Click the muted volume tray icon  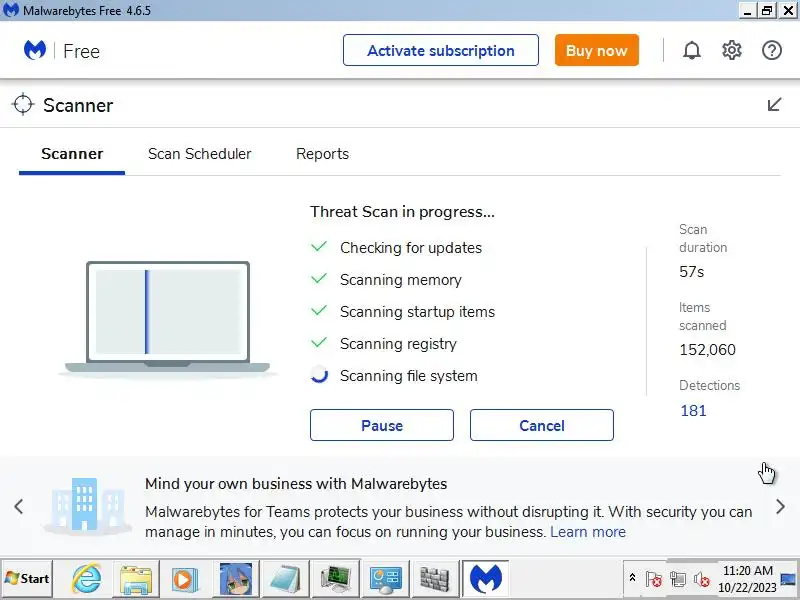tap(702, 579)
